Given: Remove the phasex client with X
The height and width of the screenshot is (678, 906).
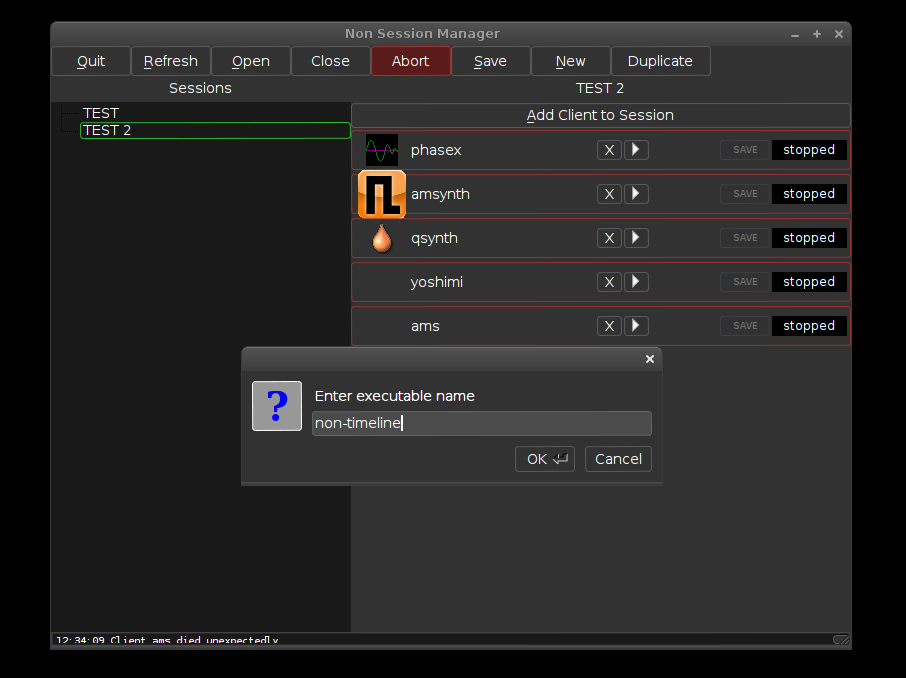Looking at the screenshot, I should coord(609,150).
